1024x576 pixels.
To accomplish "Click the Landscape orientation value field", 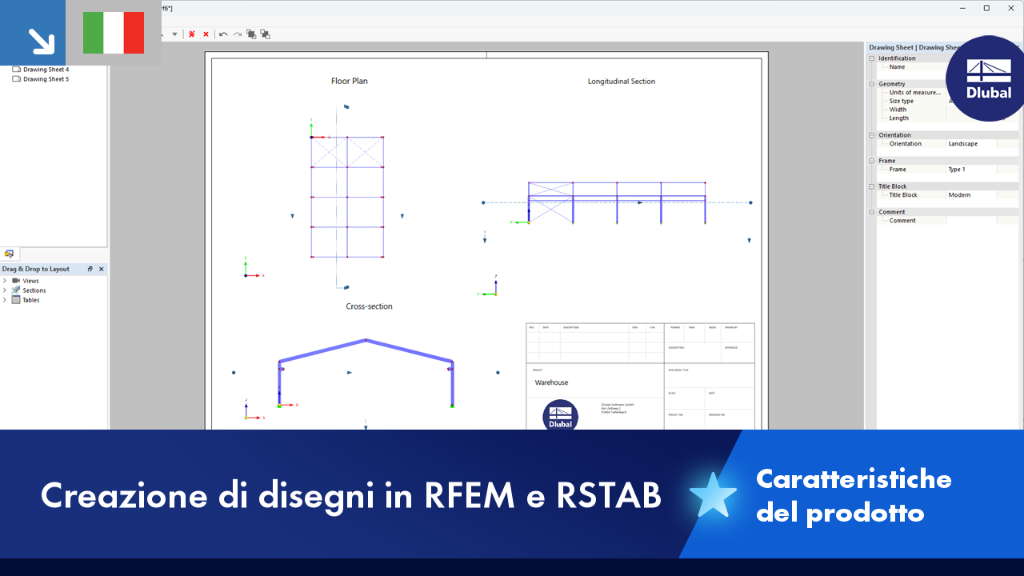I will (x=972, y=144).
